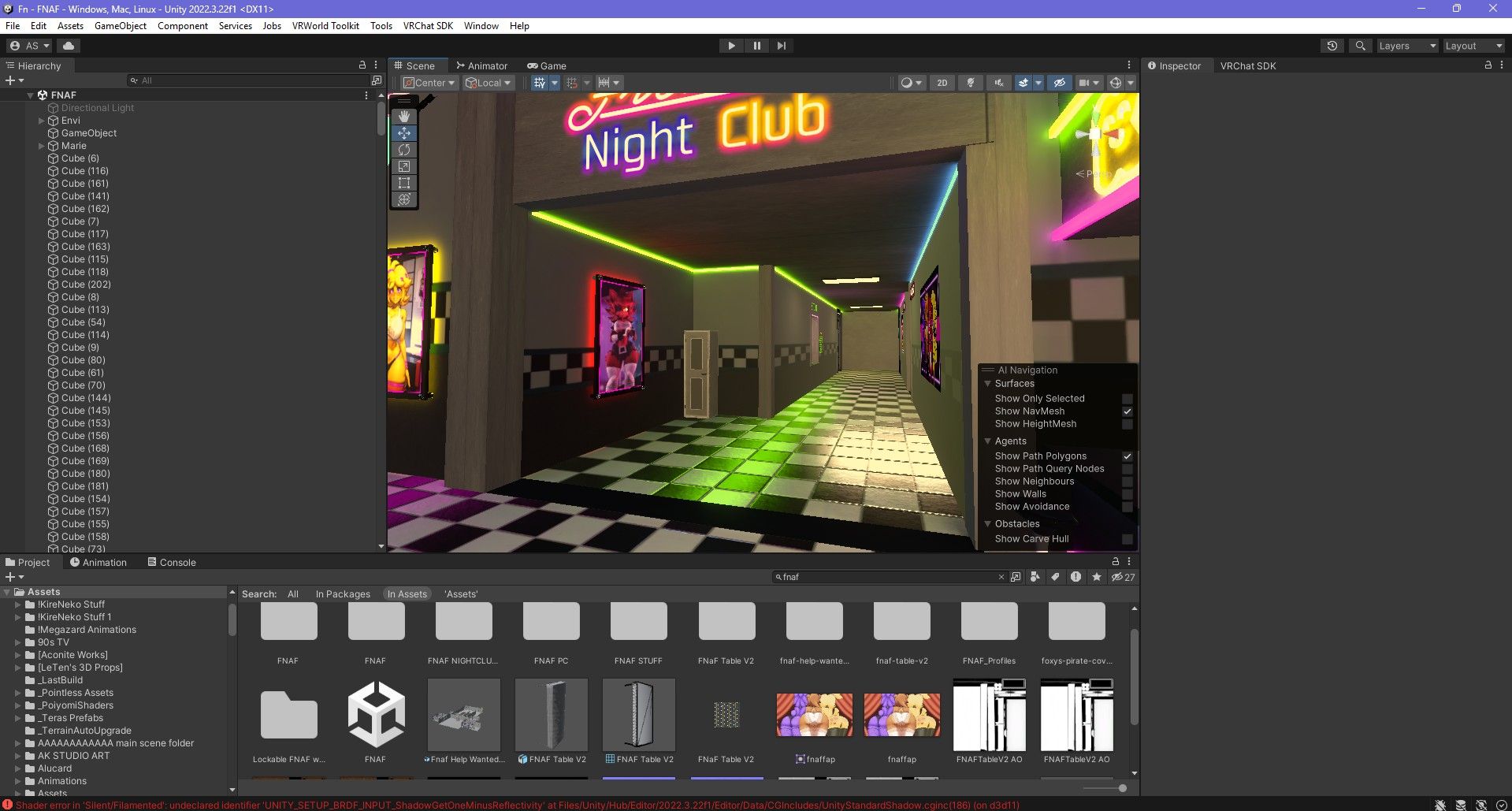This screenshot has width=1512, height=811.
Task: Click the Fnaf Help Wanted model thumbnail
Action: (464, 716)
